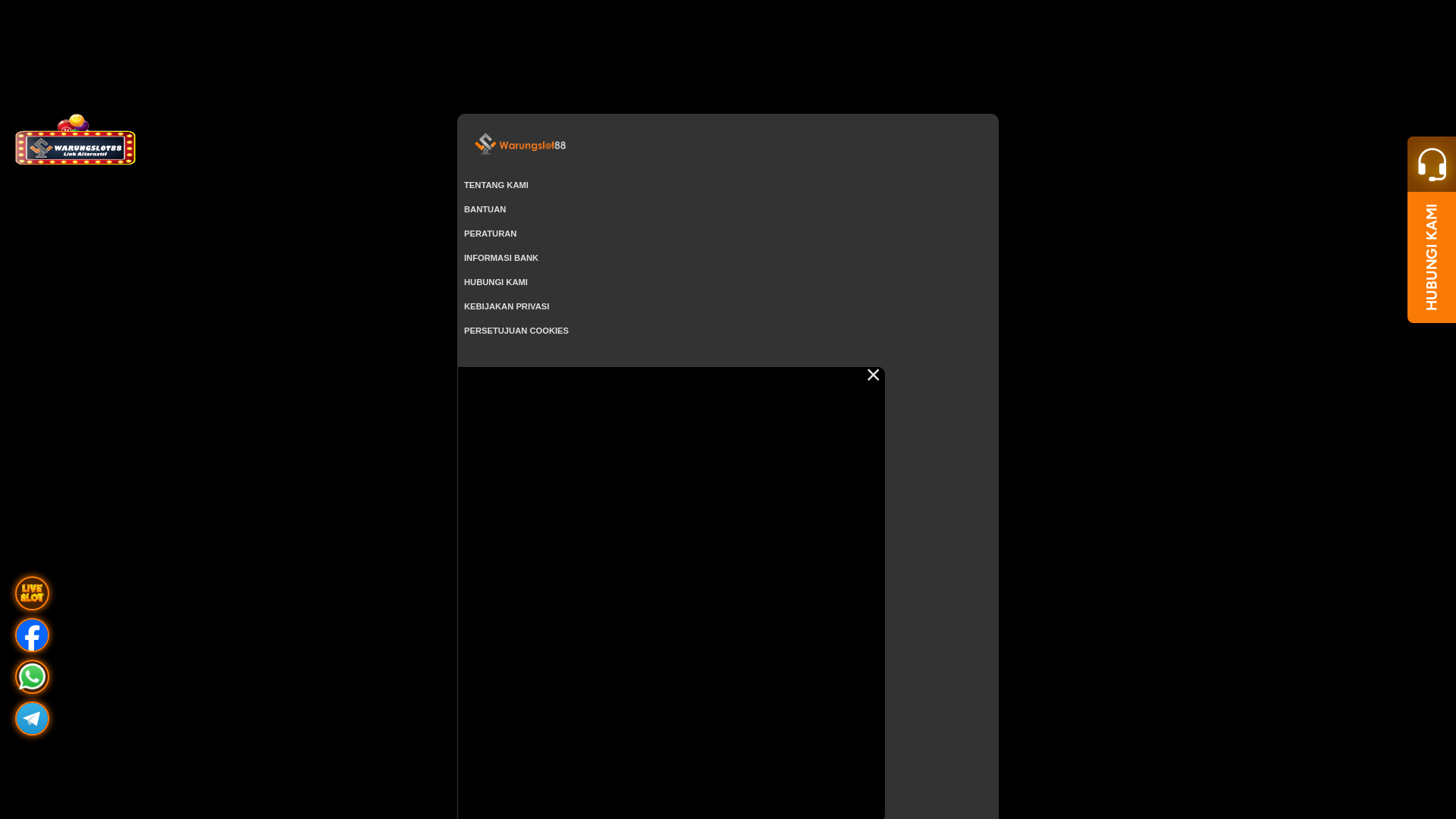The width and height of the screenshot is (1456, 819).
Task: Click the orange headset support icon
Action: coord(1432,164)
